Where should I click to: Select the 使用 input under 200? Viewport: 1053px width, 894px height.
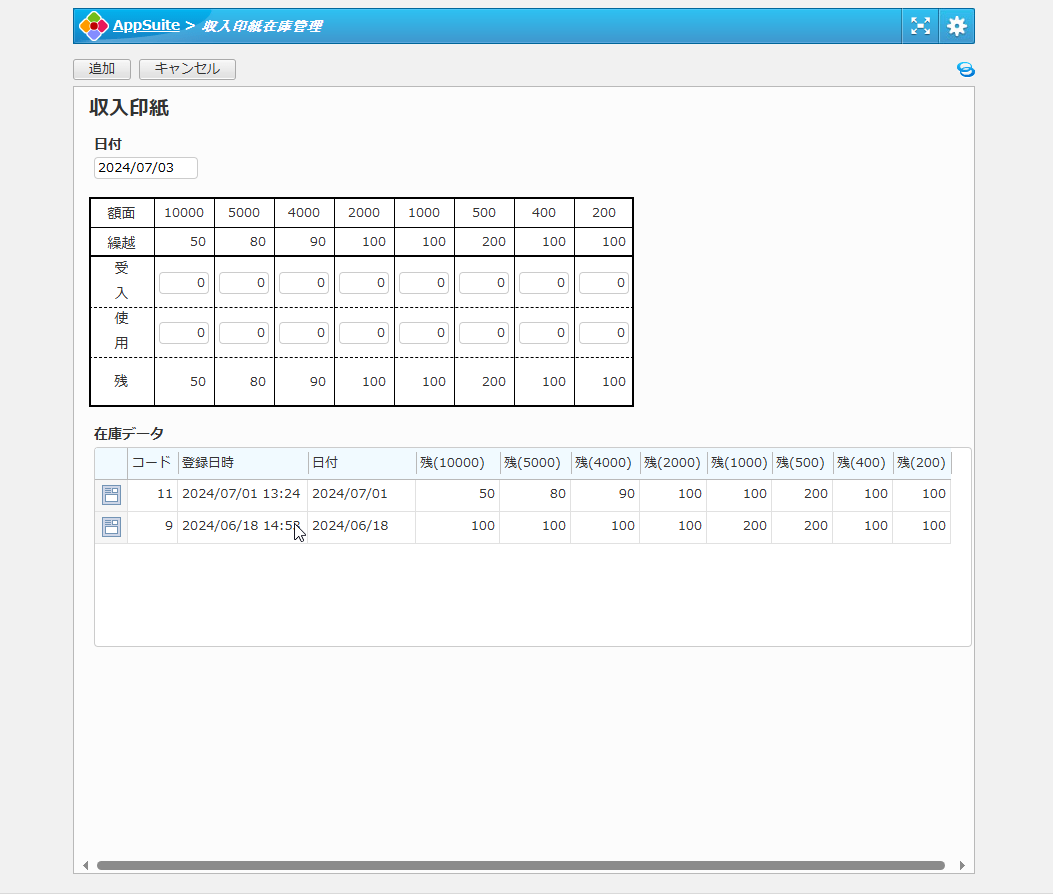point(604,333)
